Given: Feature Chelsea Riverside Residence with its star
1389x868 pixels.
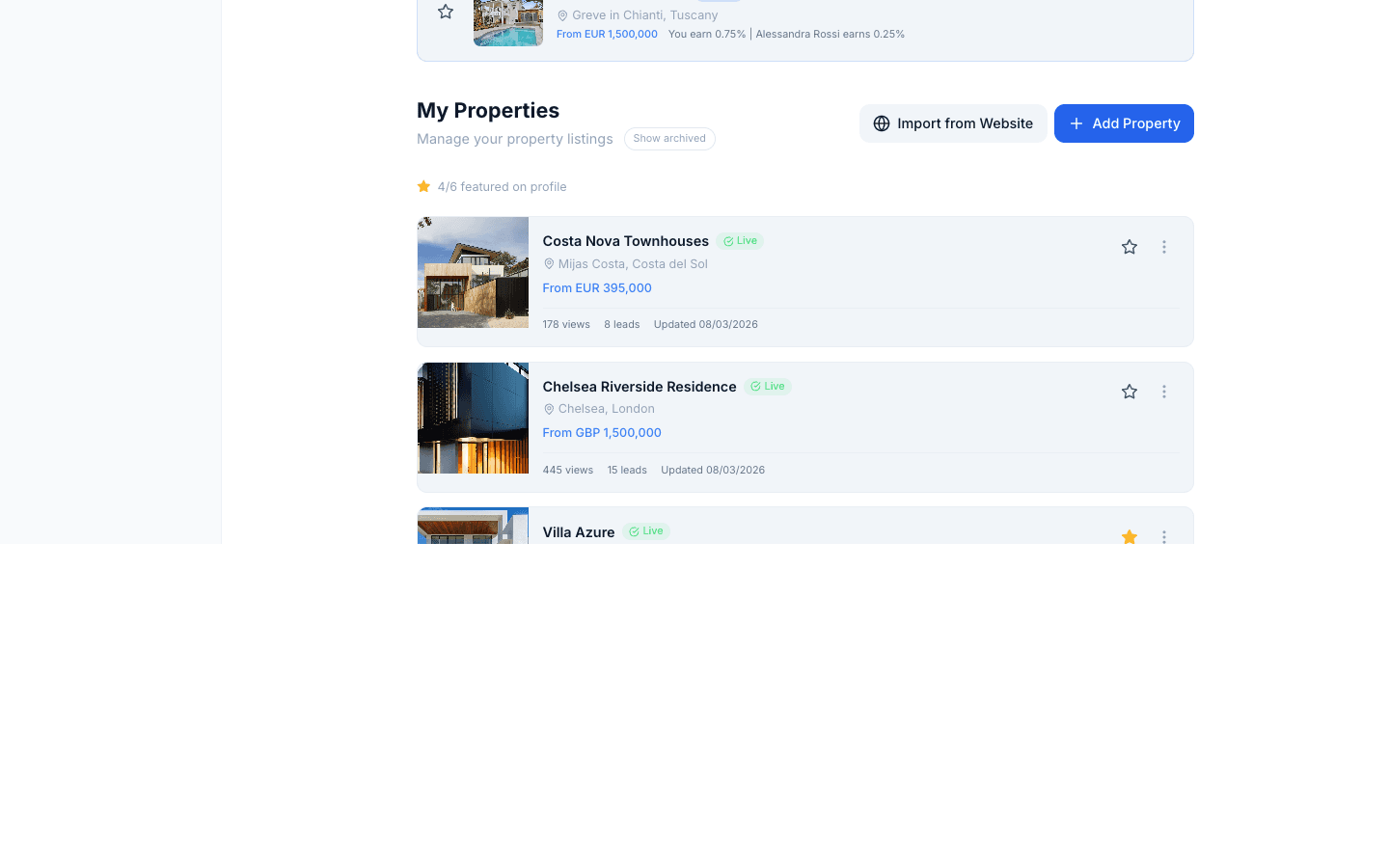Looking at the screenshot, I should tap(1129, 392).
